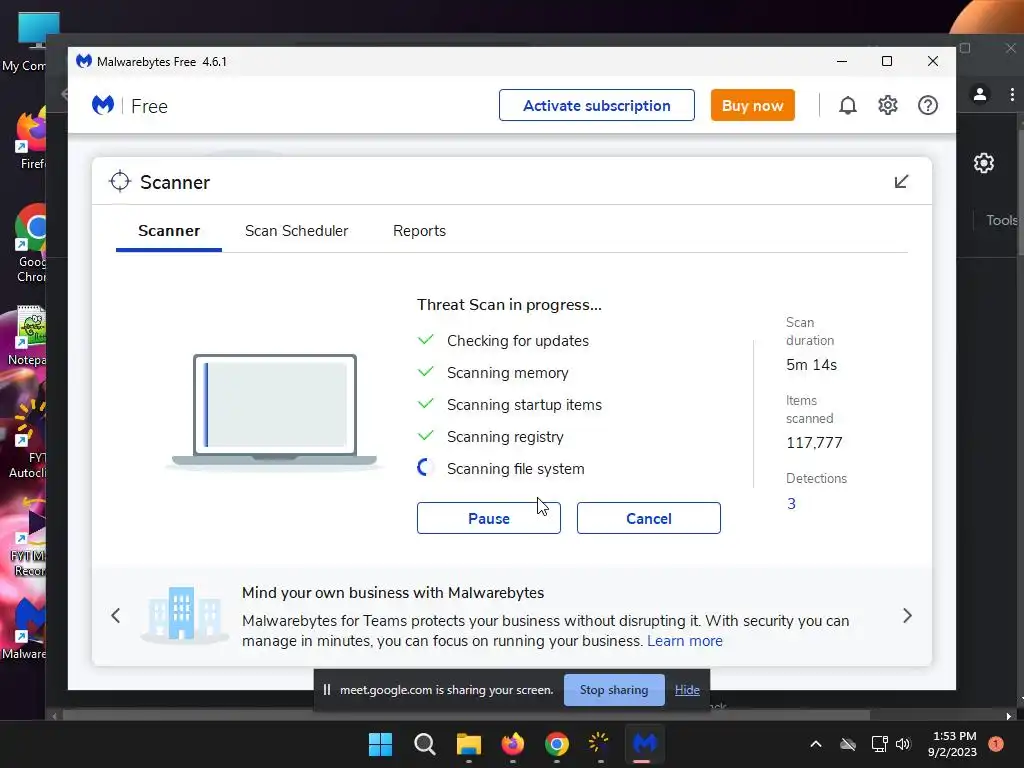Viewport: 1024px width, 768px height.
Task: Click 'Scanning memory' status text
Action: tap(507, 373)
